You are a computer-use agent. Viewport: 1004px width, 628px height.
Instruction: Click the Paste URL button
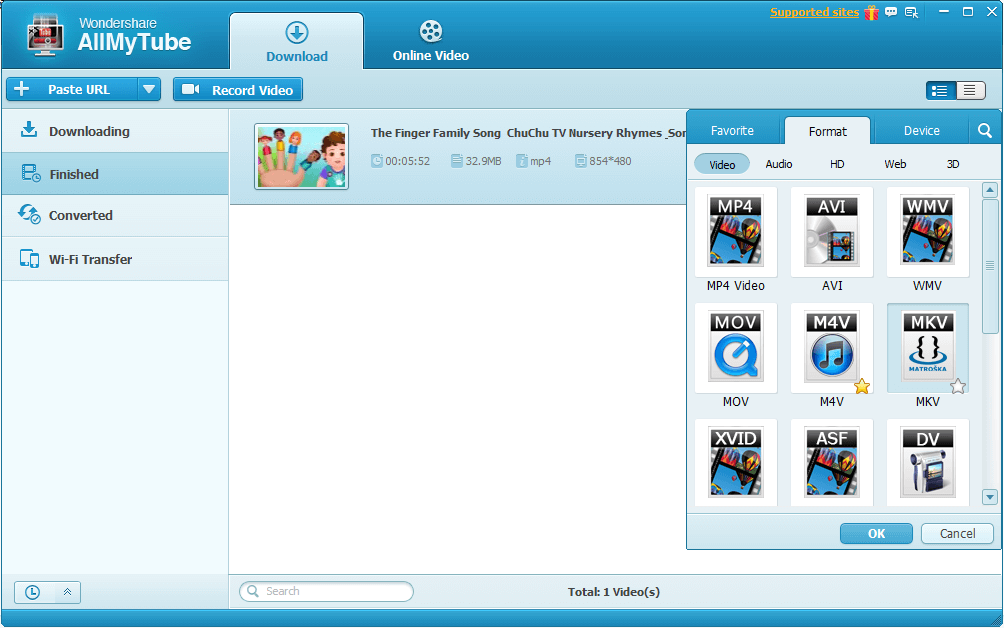point(72,89)
